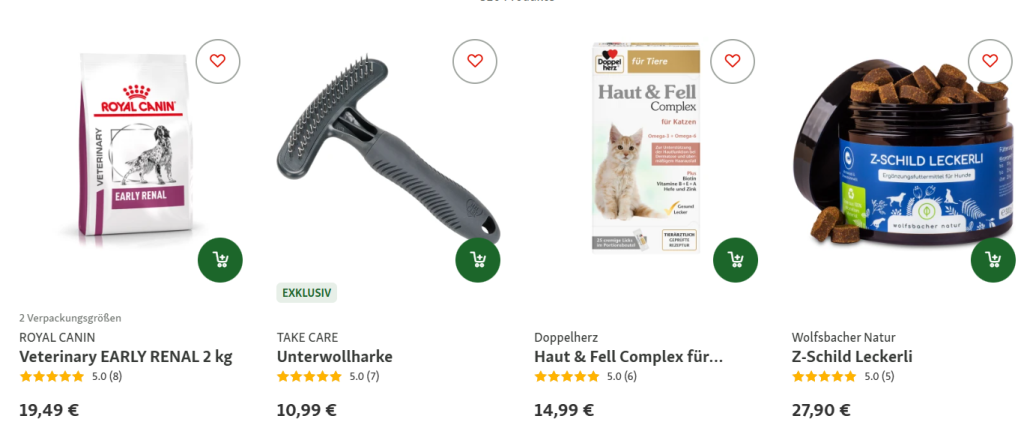Open Z-Schild Leckerli product title
This screenshot has height=425, width=1024.
[852, 357]
